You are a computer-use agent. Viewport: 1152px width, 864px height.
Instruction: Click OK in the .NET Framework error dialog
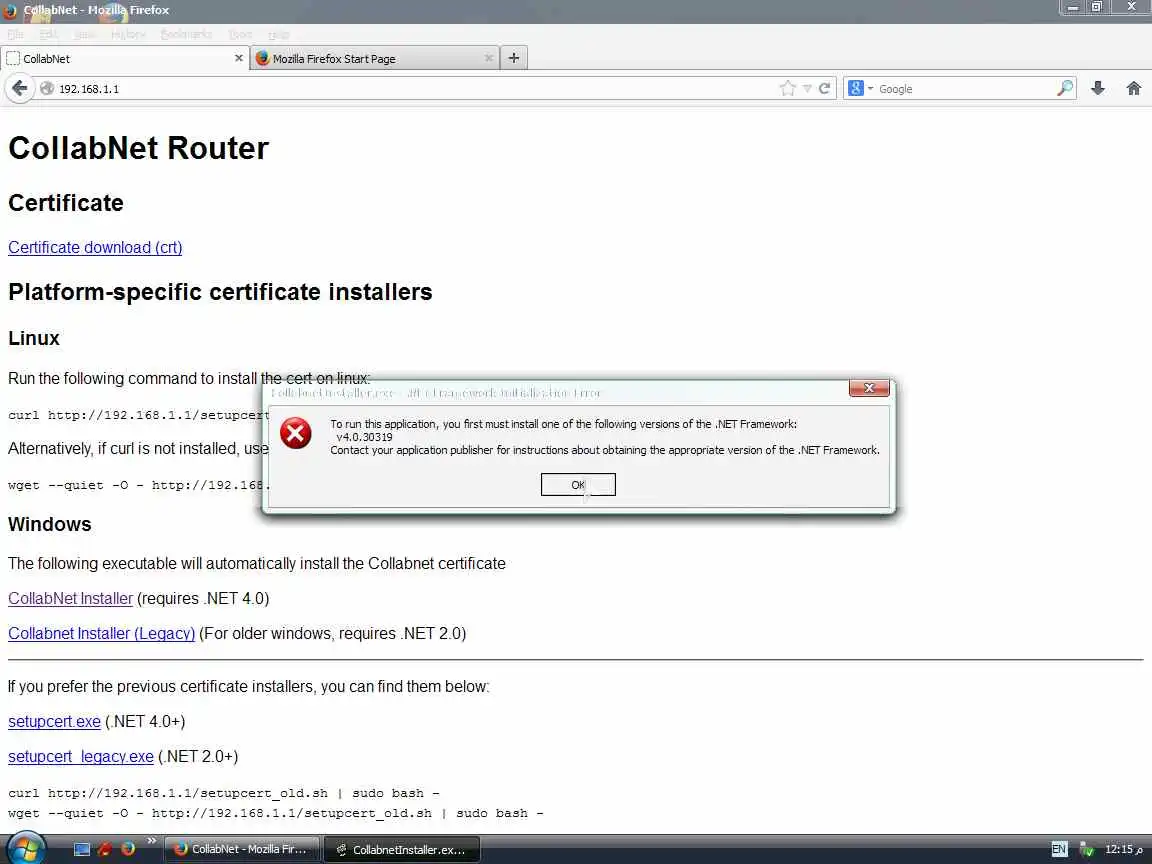pyautogui.click(x=578, y=485)
